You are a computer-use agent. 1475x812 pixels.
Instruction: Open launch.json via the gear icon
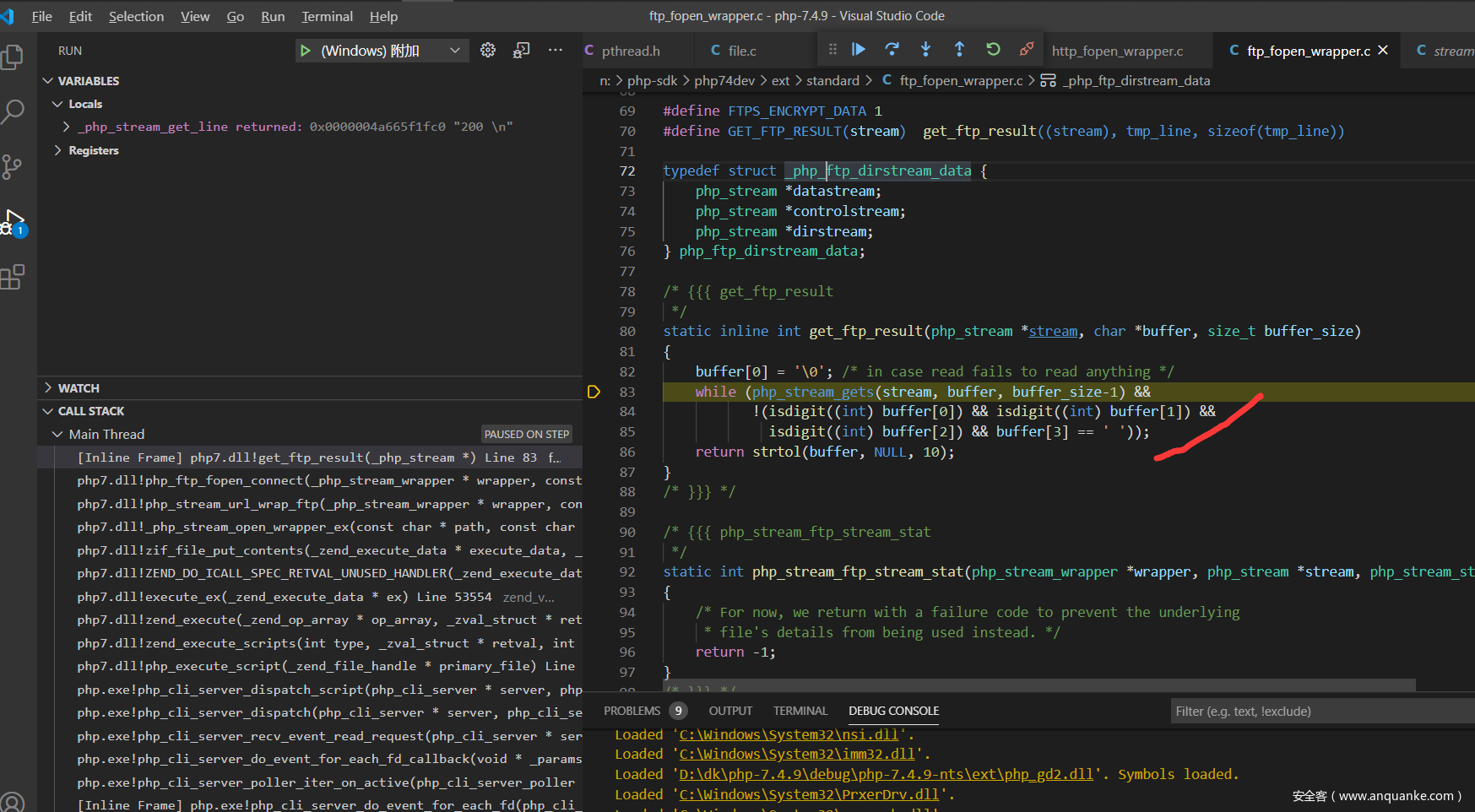488,51
